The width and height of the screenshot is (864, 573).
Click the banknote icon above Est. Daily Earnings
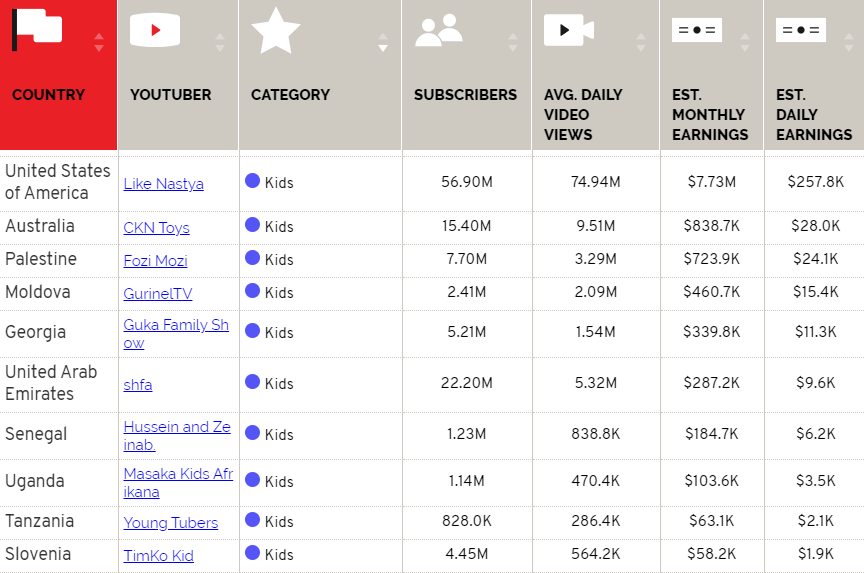coord(801,30)
